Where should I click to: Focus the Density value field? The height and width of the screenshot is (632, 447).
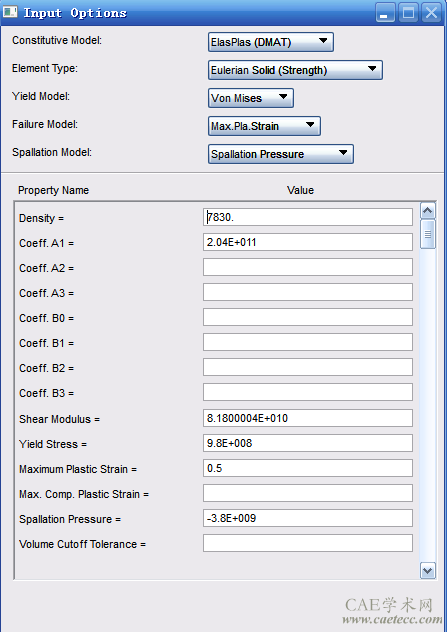(x=308, y=217)
